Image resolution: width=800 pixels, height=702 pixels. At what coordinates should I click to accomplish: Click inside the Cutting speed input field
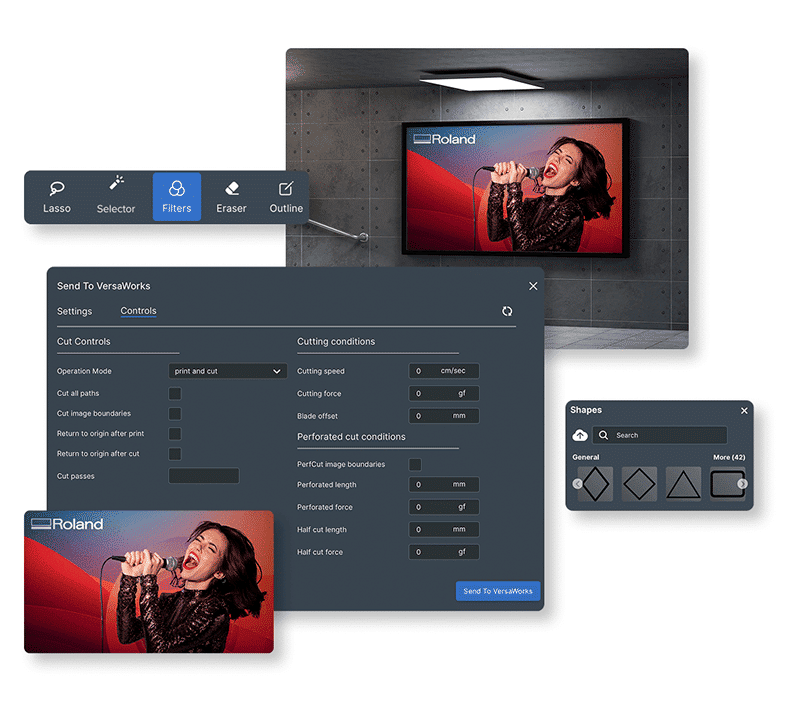pyautogui.click(x=443, y=370)
